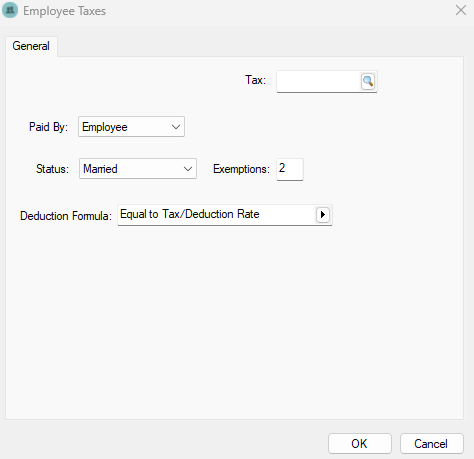Expand the Paid By chevron arrow
The height and width of the screenshot is (459, 474).
coord(176,127)
